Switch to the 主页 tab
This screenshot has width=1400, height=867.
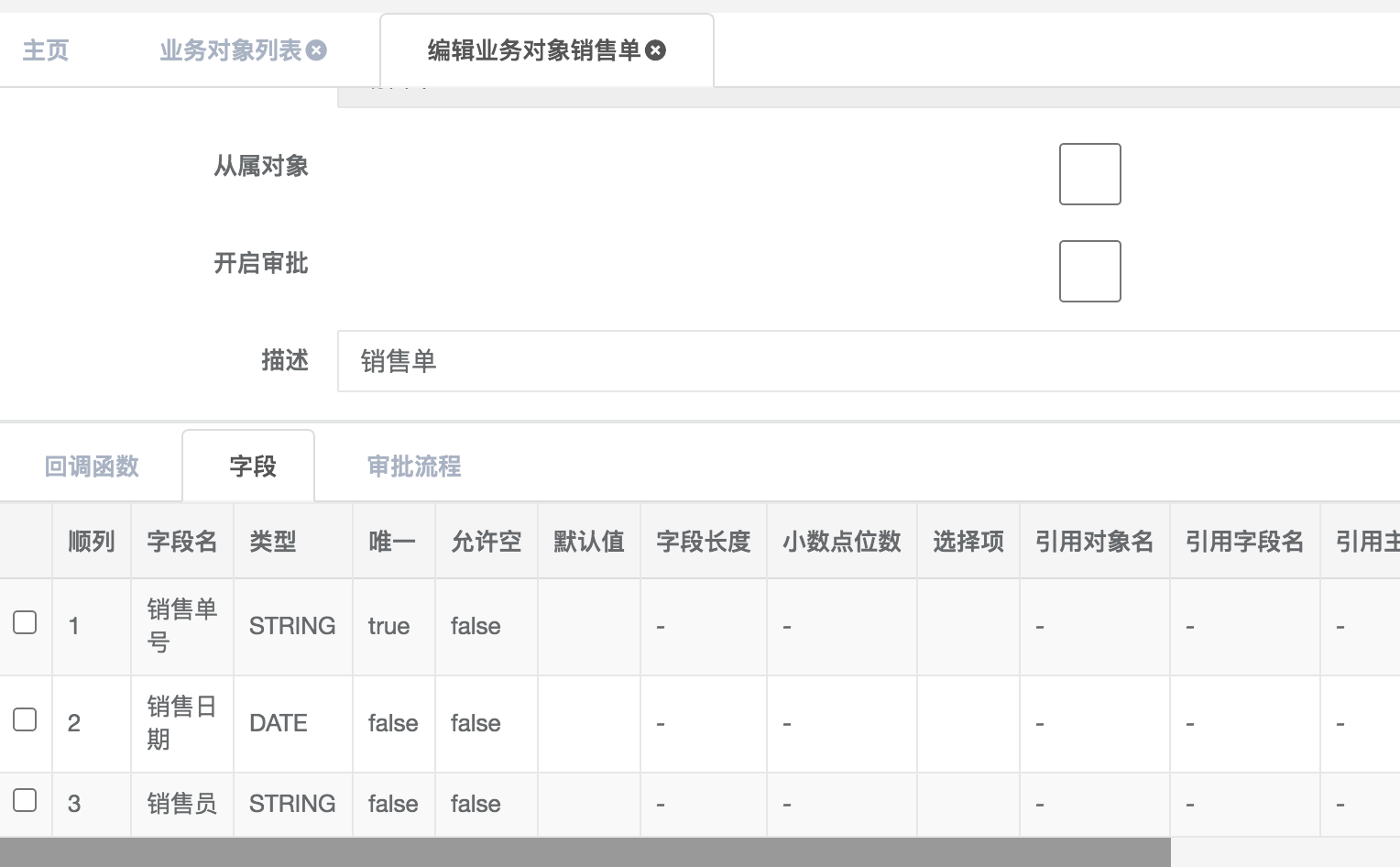(46, 50)
